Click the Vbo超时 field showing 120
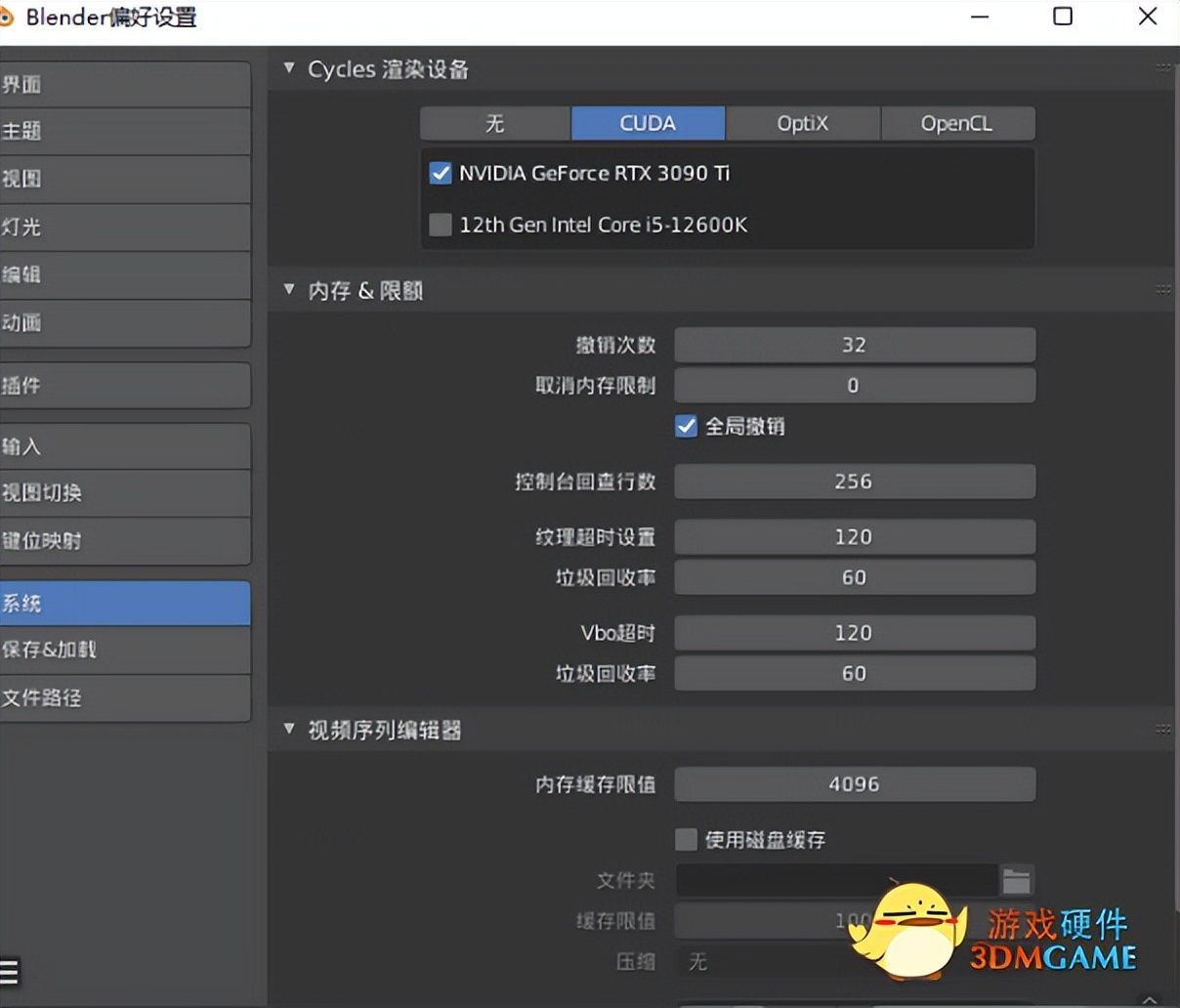This screenshot has height=1008, width=1180. click(855, 633)
